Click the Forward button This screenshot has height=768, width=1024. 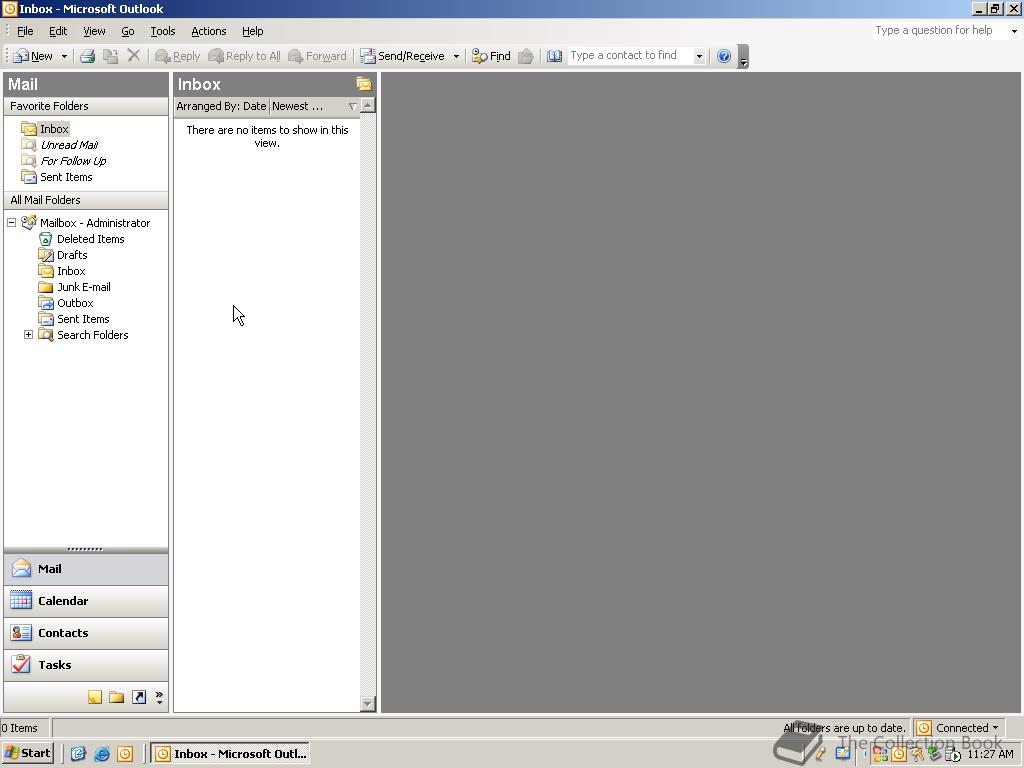coord(317,56)
